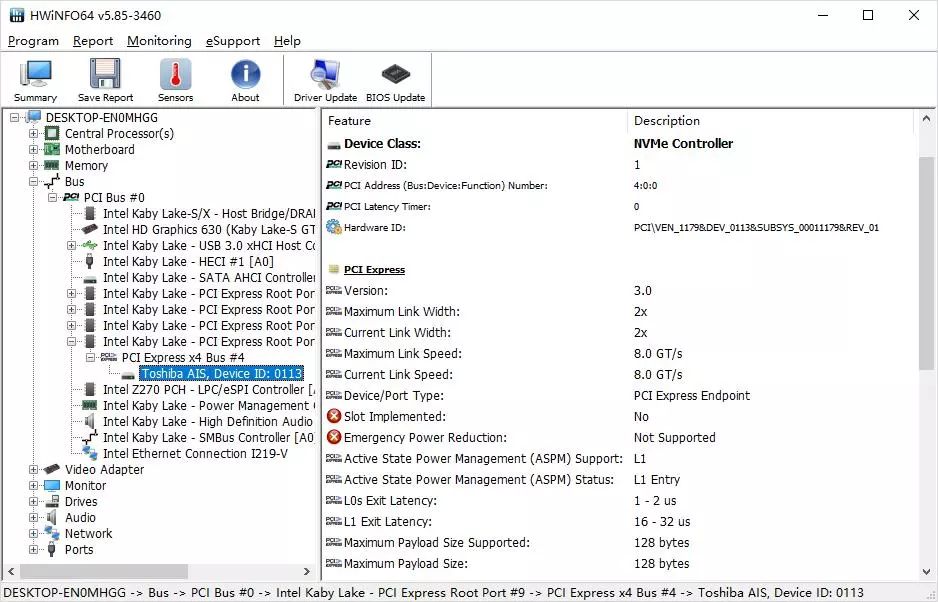Image resolution: width=938 pixels, height=602 pixels.
Task: Click details pane scroll up arrow
Action: coord(927,118)
